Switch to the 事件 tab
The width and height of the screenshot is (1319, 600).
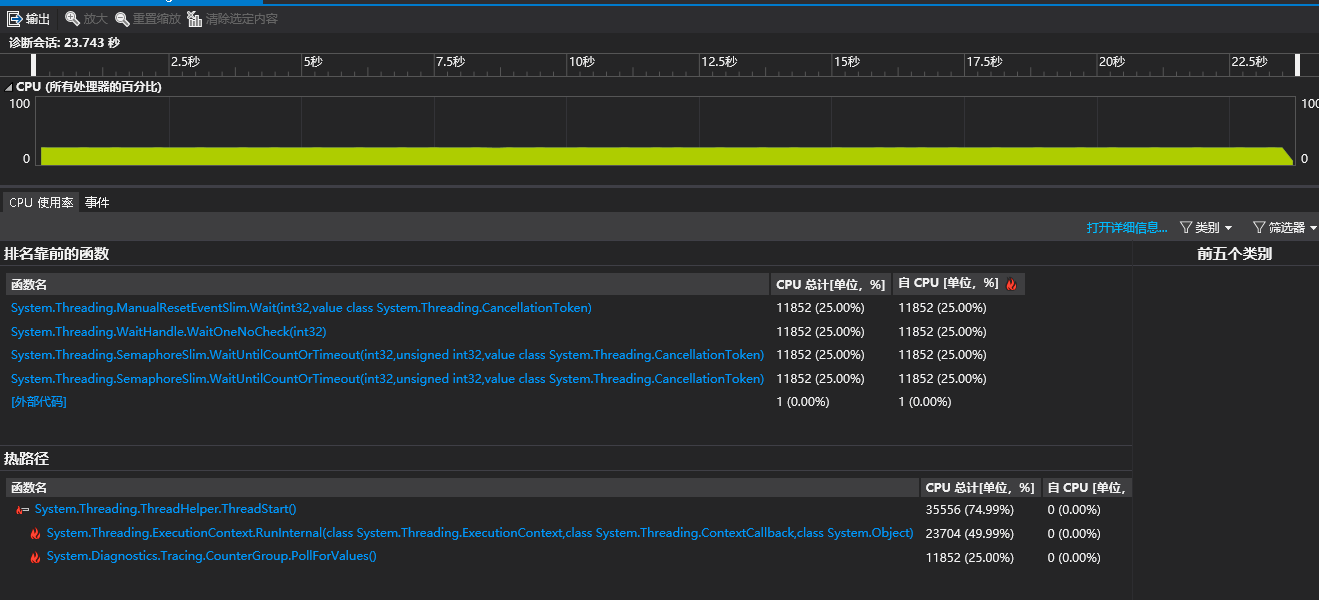point(97,202)
